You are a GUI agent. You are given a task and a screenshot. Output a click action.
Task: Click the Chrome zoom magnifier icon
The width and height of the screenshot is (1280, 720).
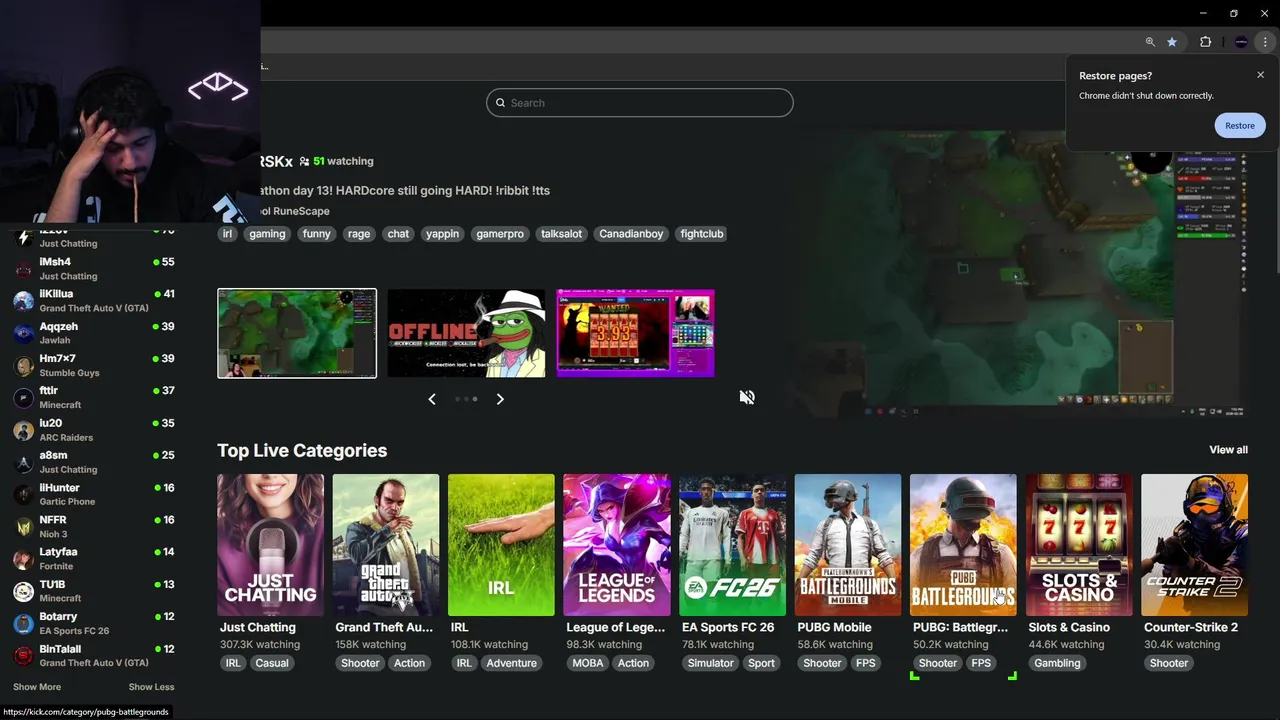coord(1150,42)
